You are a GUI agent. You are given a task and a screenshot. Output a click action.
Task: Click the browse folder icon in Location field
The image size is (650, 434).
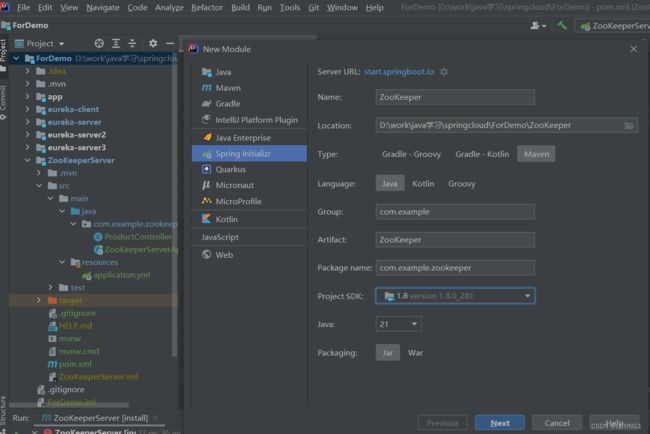(628, 125)
